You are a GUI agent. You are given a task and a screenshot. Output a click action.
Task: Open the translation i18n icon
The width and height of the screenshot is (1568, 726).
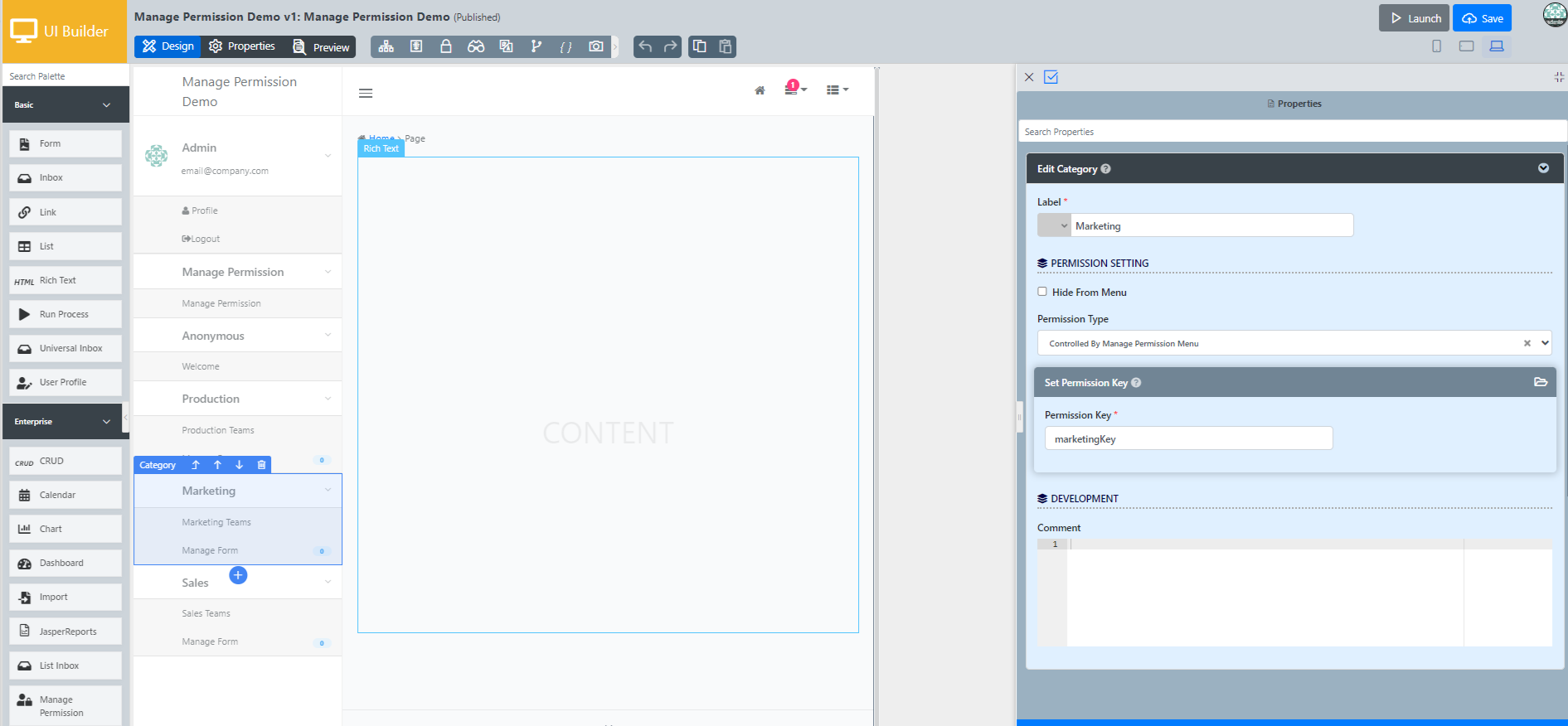click(506, 46)
